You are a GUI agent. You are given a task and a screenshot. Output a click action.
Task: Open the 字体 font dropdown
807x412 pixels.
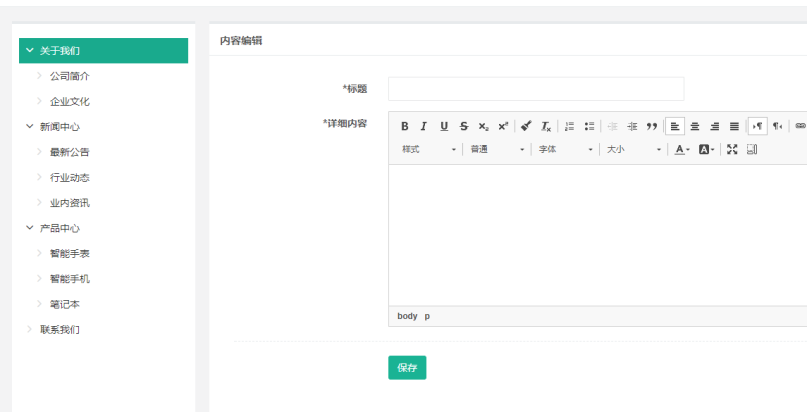(x=563, y=149)
